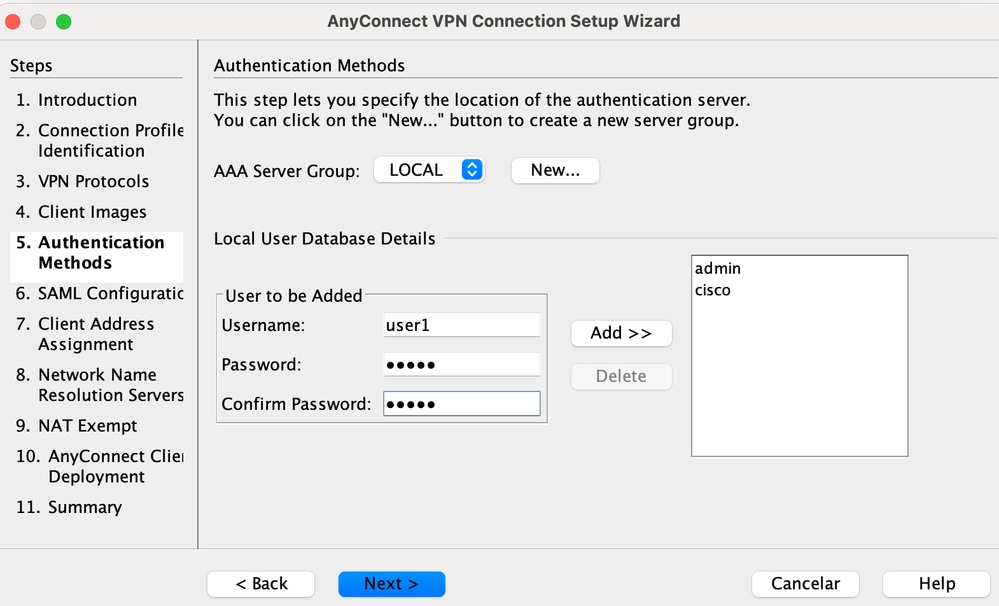Open Client Address Assignment step
The width and height of the screenshot is (999, 606).
pos(96,334)
